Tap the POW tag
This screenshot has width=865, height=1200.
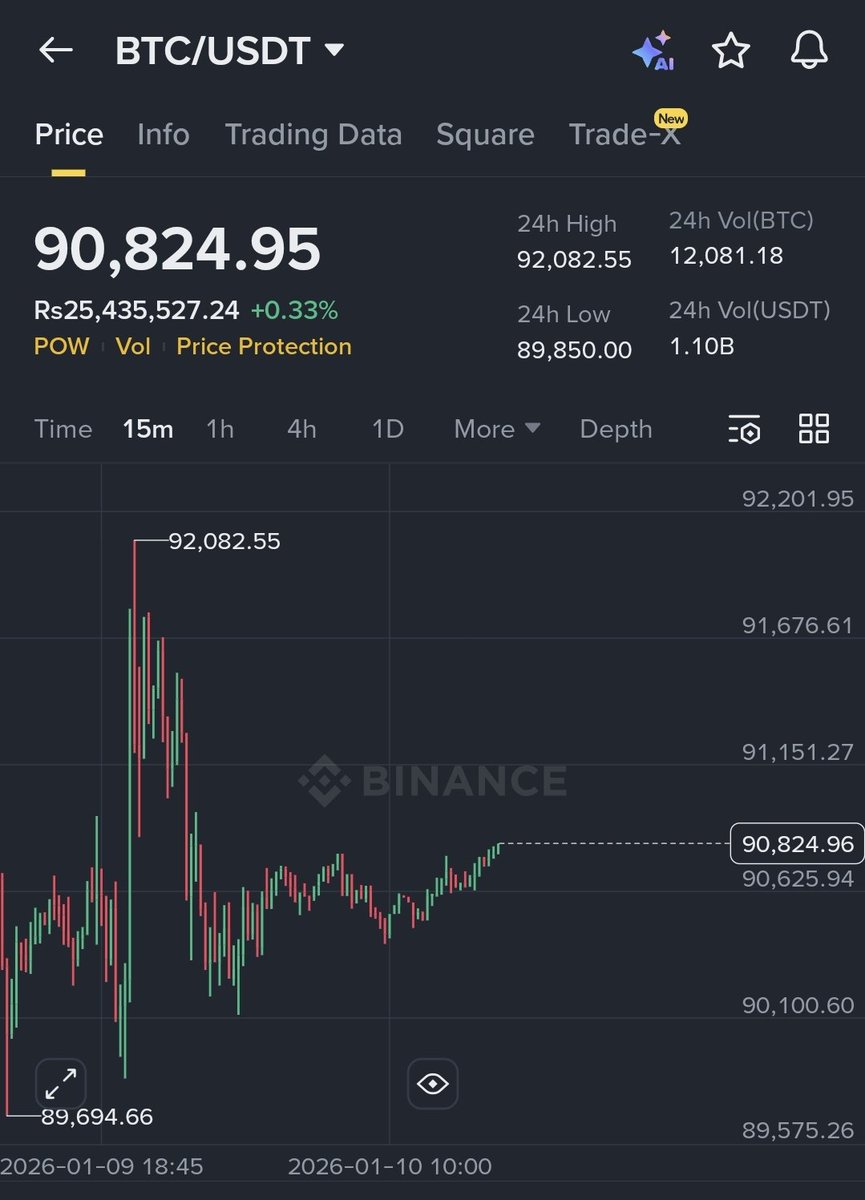(x=62, y=346)
